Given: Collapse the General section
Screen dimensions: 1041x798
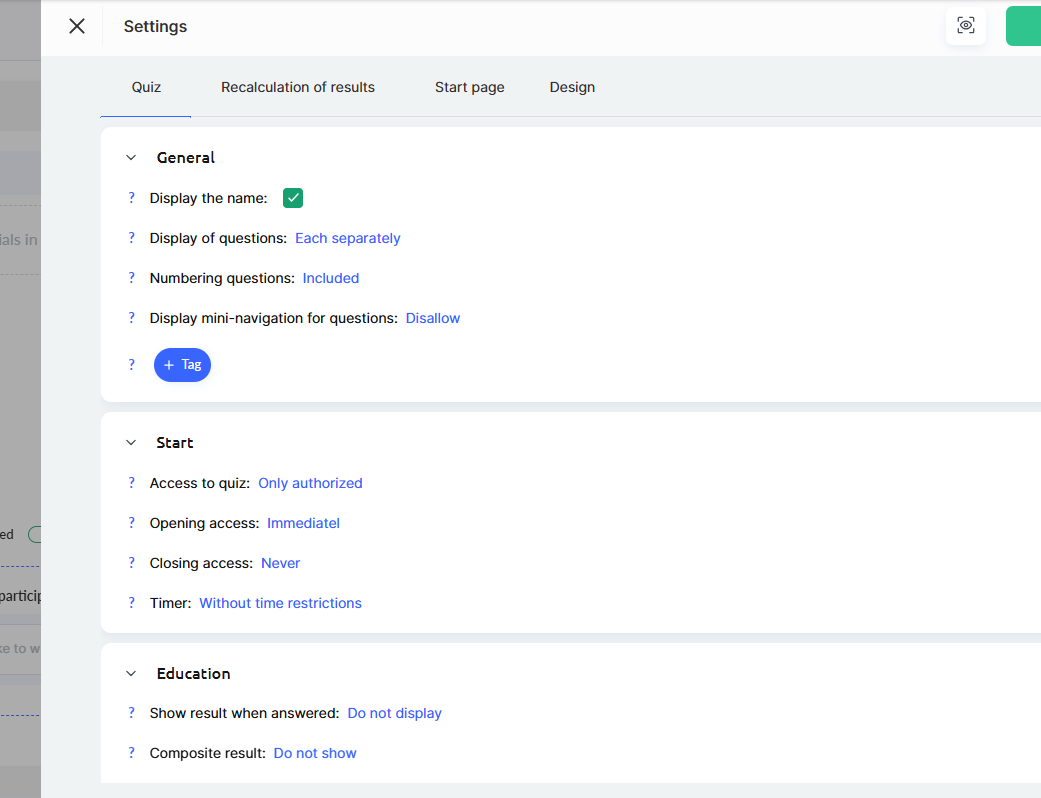Looking at the screenshot, I should click(131, 158).
